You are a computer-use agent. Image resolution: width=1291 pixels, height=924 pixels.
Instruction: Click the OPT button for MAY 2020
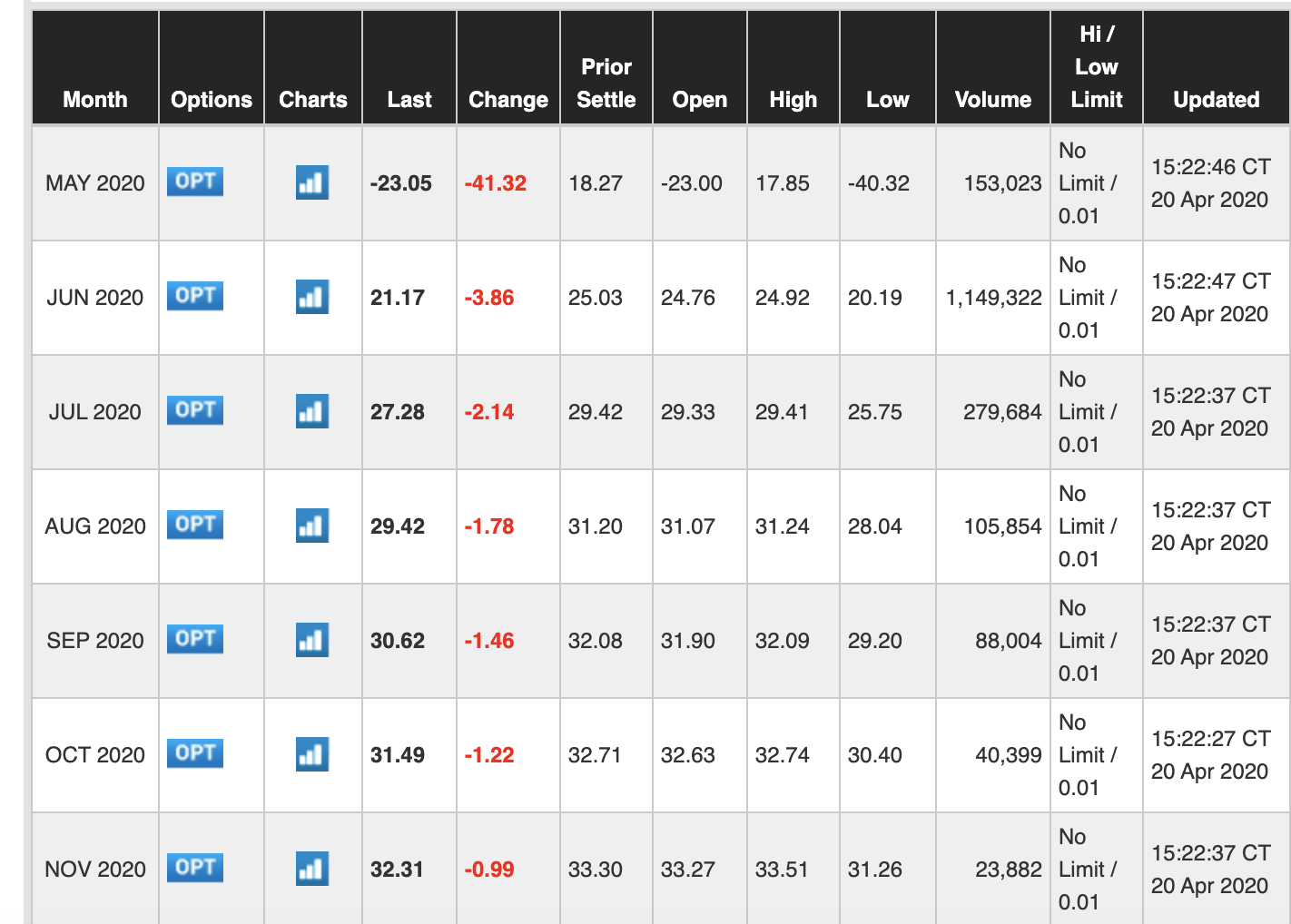[195, 182]
